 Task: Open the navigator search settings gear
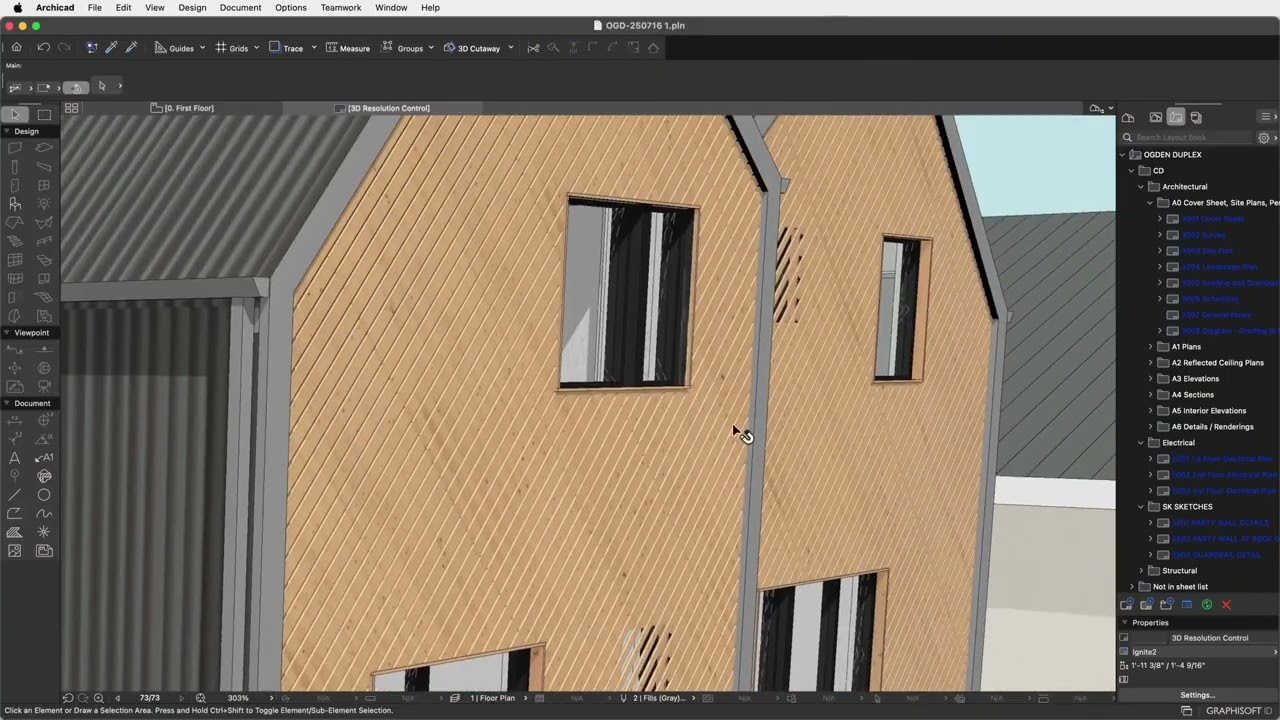point(1264,137)
